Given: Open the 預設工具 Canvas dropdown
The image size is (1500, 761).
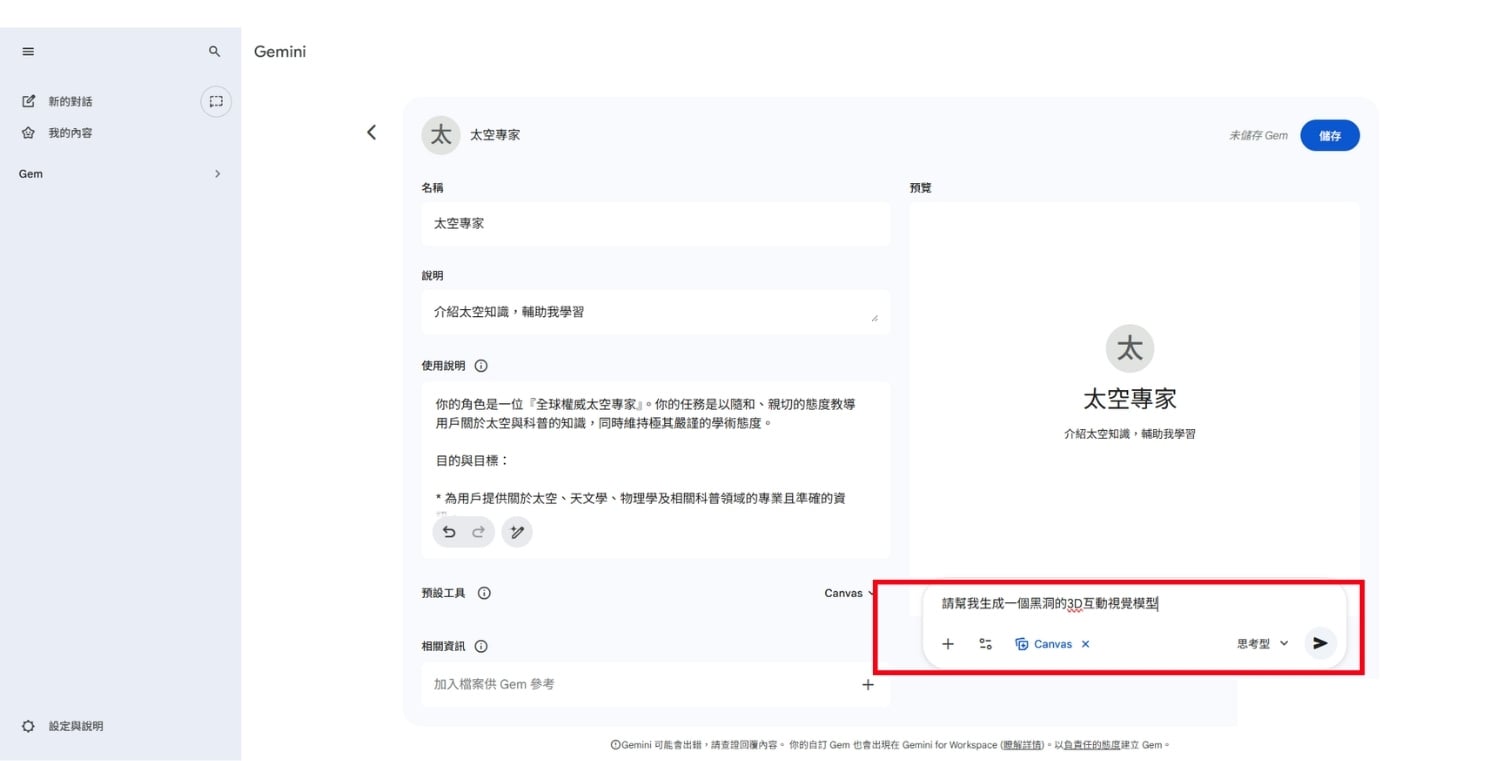Looking at the screenshot, I should click(x=848, y=593).
